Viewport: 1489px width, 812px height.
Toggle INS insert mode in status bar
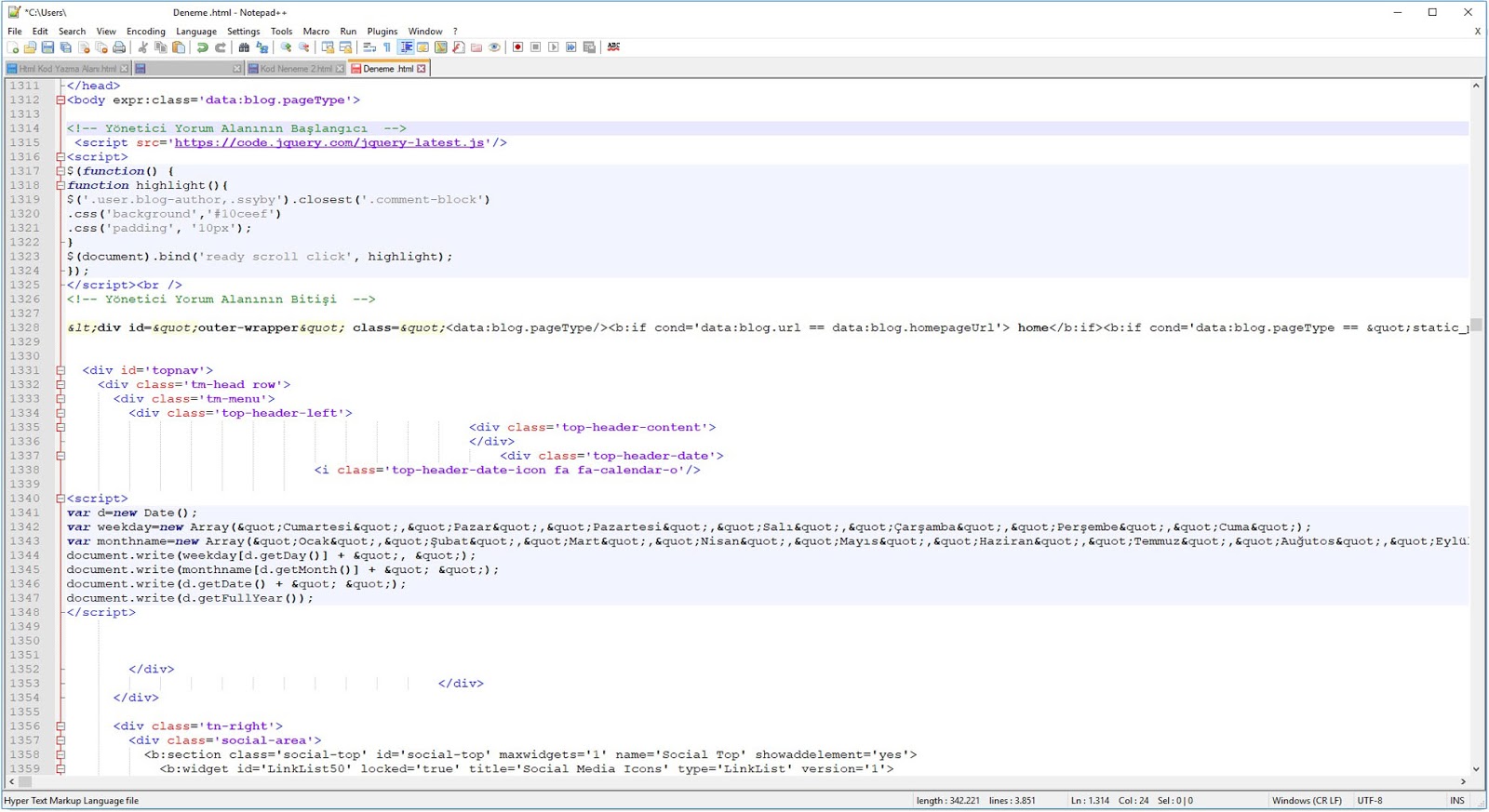pos(1457,801)
